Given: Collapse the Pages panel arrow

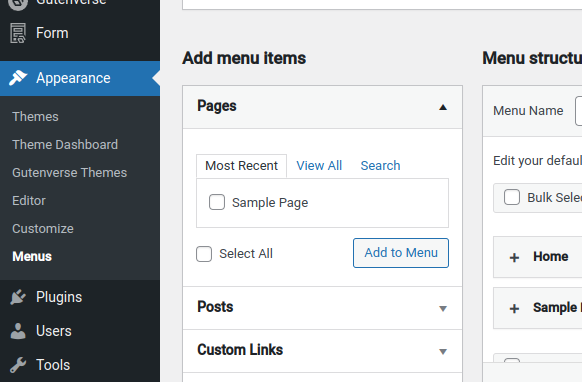Looking at the screenshot, I should pos(443,107).
